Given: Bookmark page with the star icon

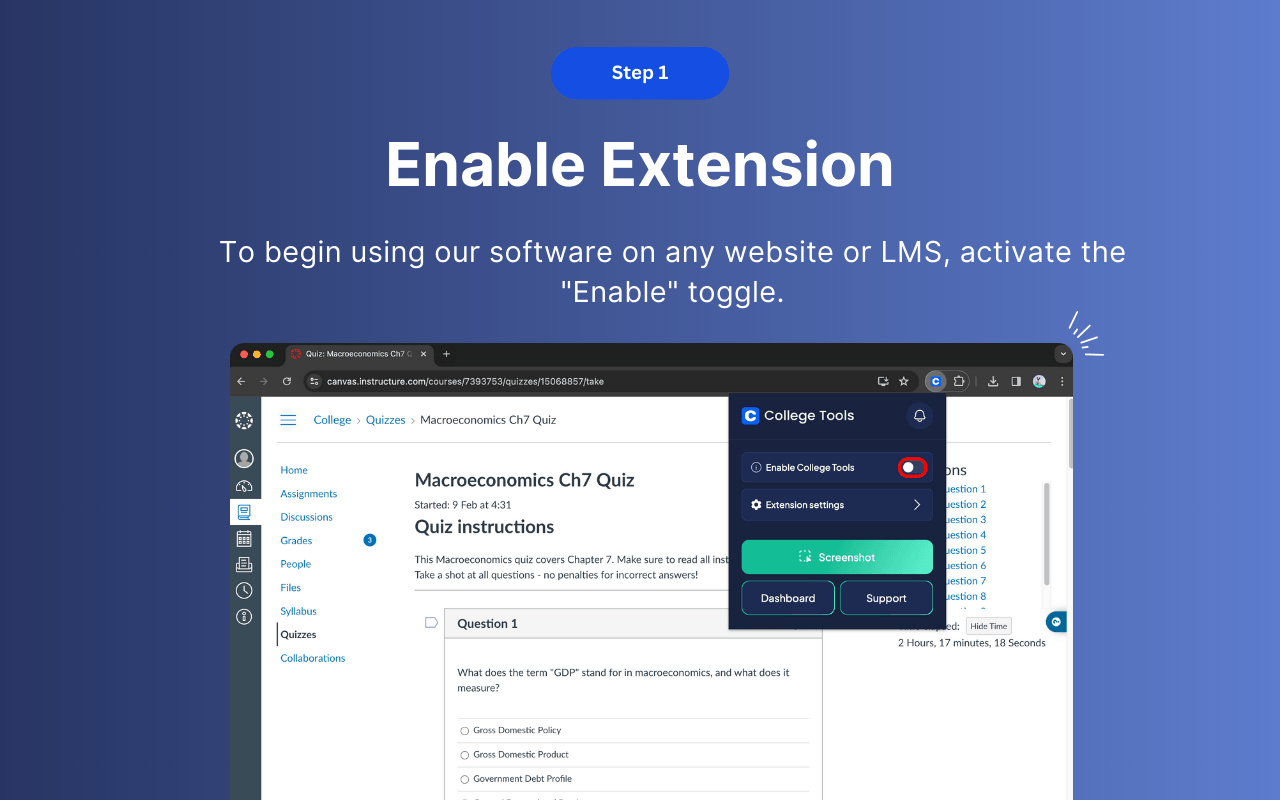Looking at the screenshot, I should (904, 381).
